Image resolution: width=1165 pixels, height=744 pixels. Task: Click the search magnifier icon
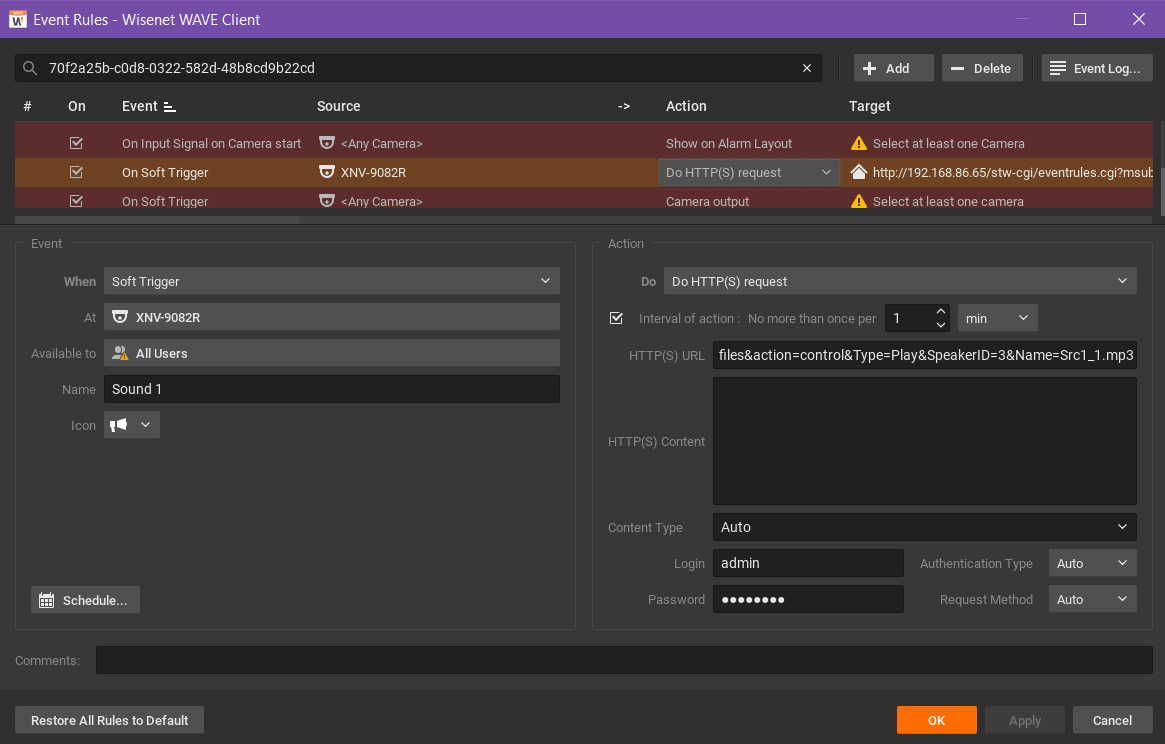[30, 68]
